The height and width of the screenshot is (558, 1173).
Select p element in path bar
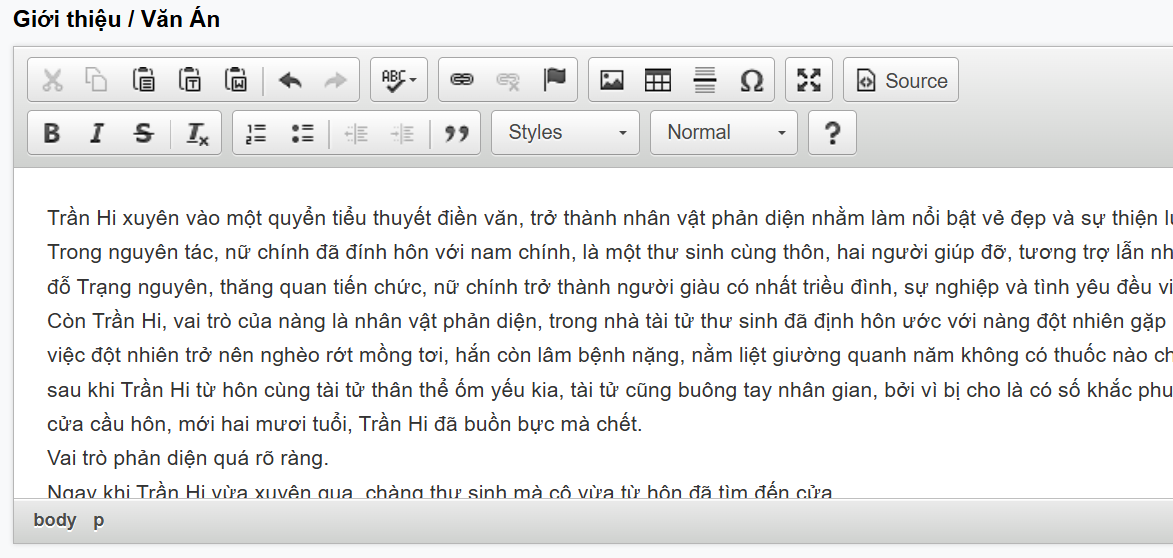pos(99,521)
